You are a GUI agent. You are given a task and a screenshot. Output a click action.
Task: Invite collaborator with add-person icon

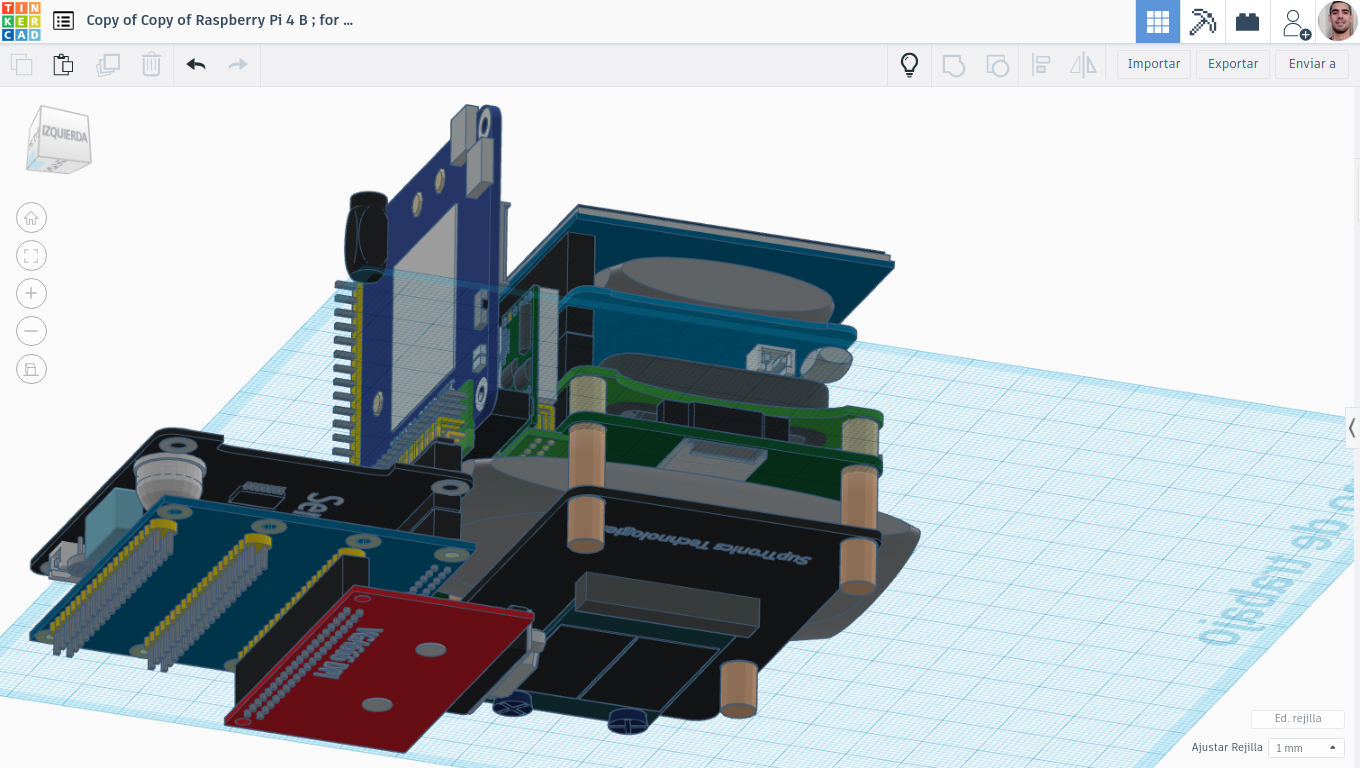point(1295,22)
